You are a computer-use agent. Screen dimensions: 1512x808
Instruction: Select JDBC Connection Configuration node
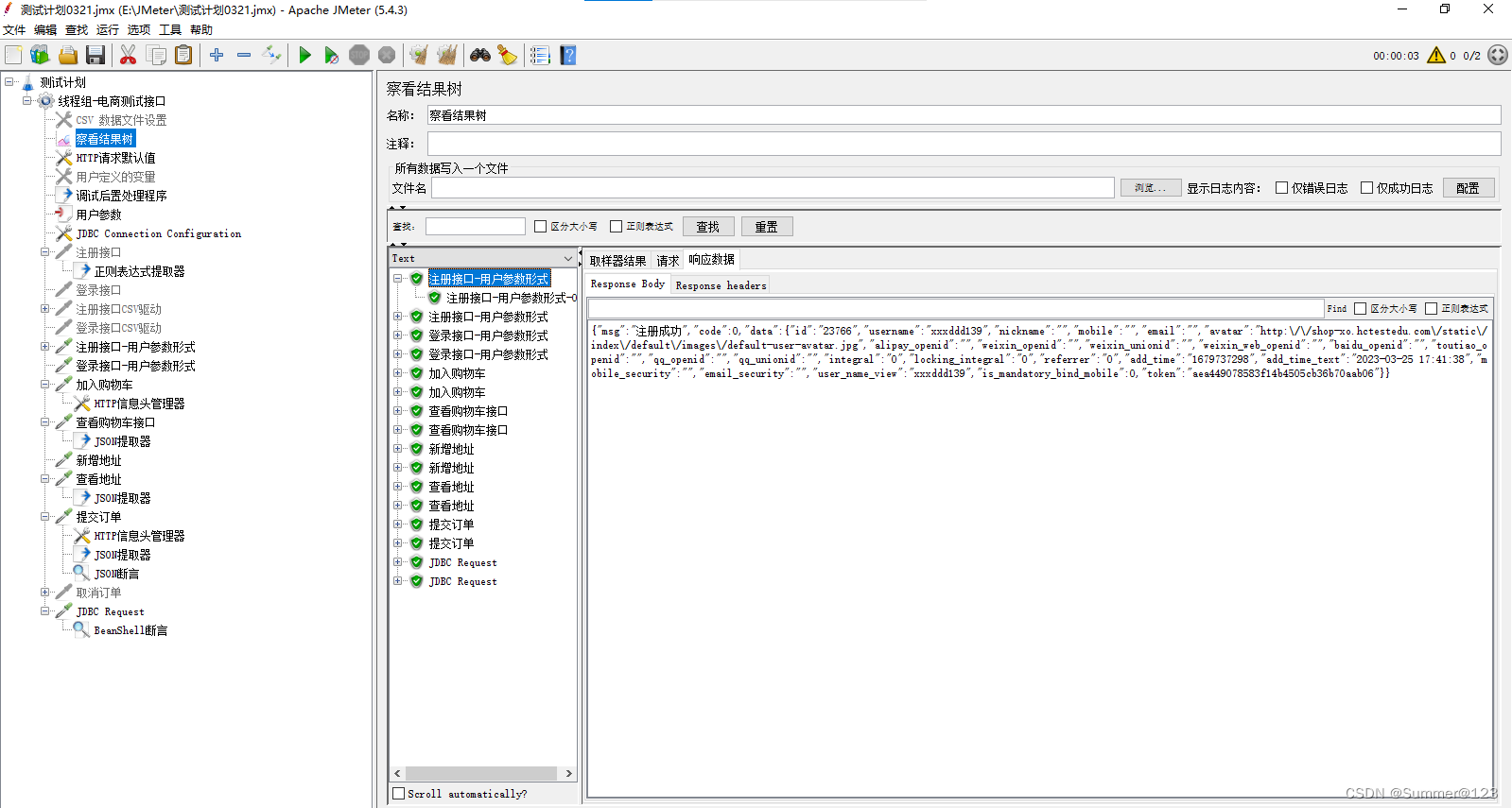pos(159,233)
